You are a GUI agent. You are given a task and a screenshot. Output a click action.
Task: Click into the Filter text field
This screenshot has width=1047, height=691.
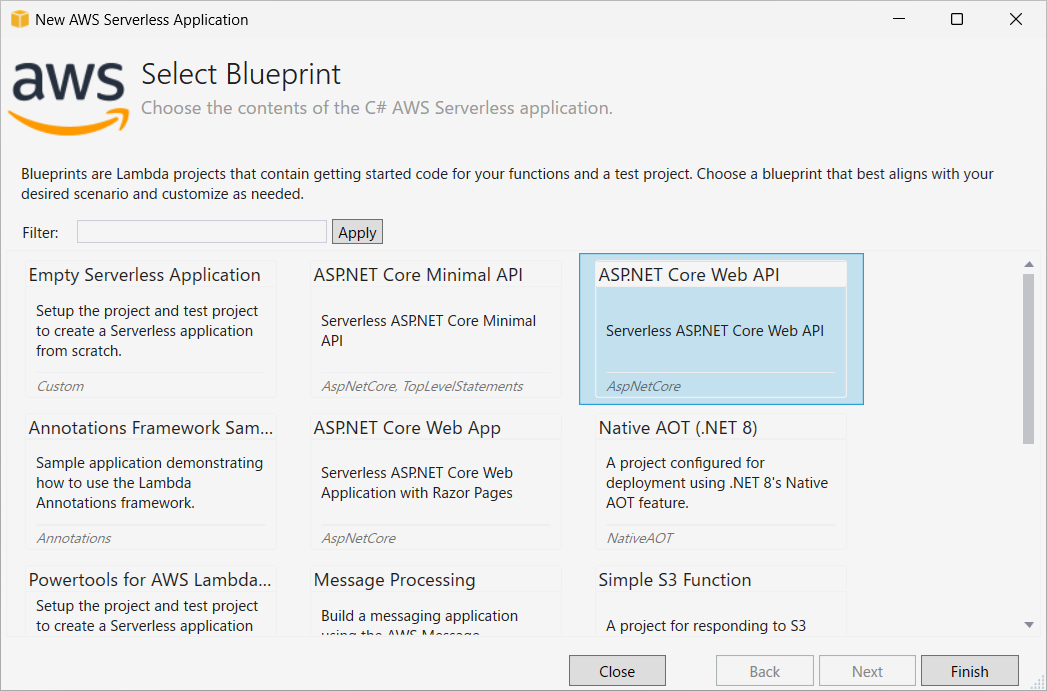point(202,232)
